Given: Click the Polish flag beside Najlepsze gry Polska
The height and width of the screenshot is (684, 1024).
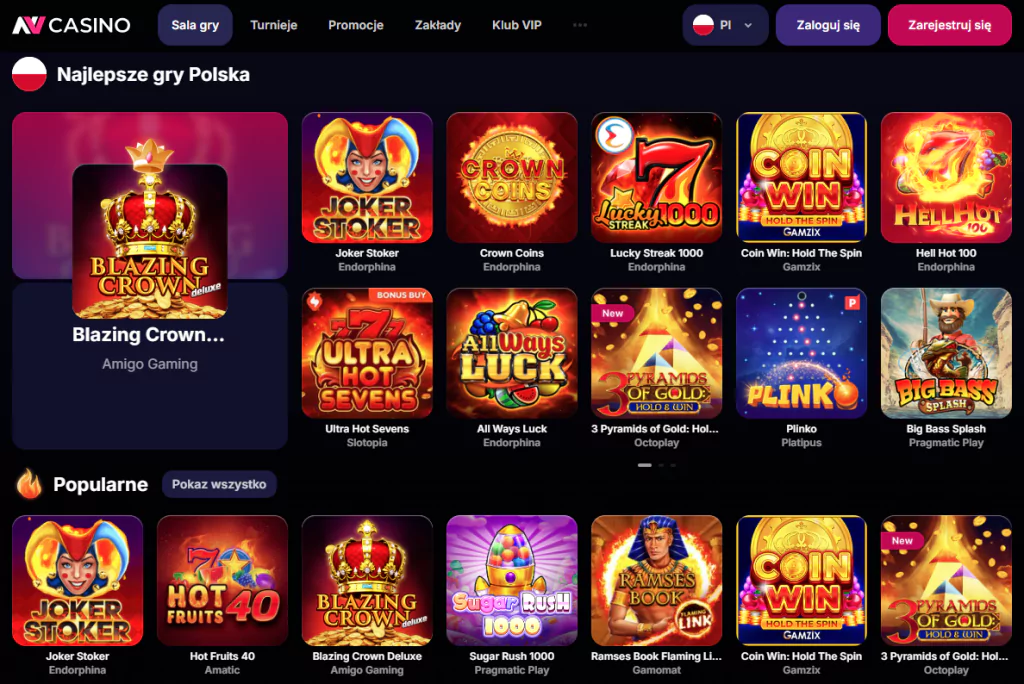Looking at the screenshot, I should point(28,74).
